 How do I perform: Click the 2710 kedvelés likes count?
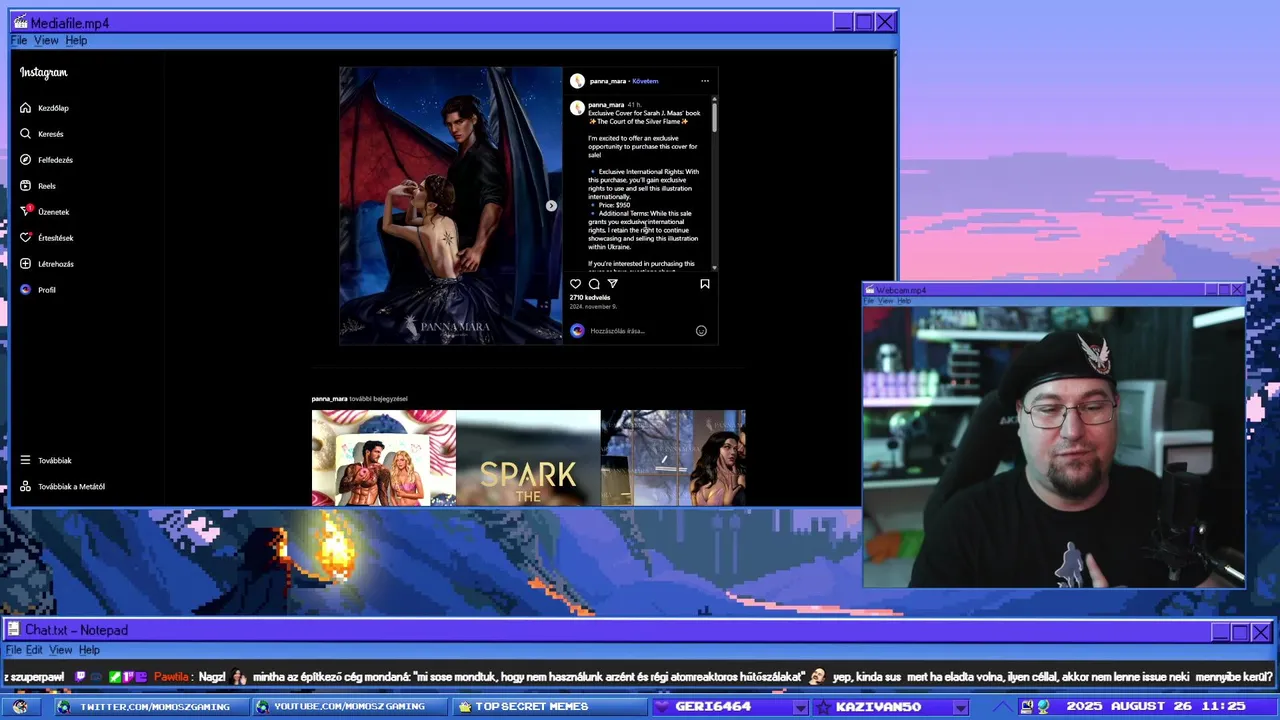590,298
